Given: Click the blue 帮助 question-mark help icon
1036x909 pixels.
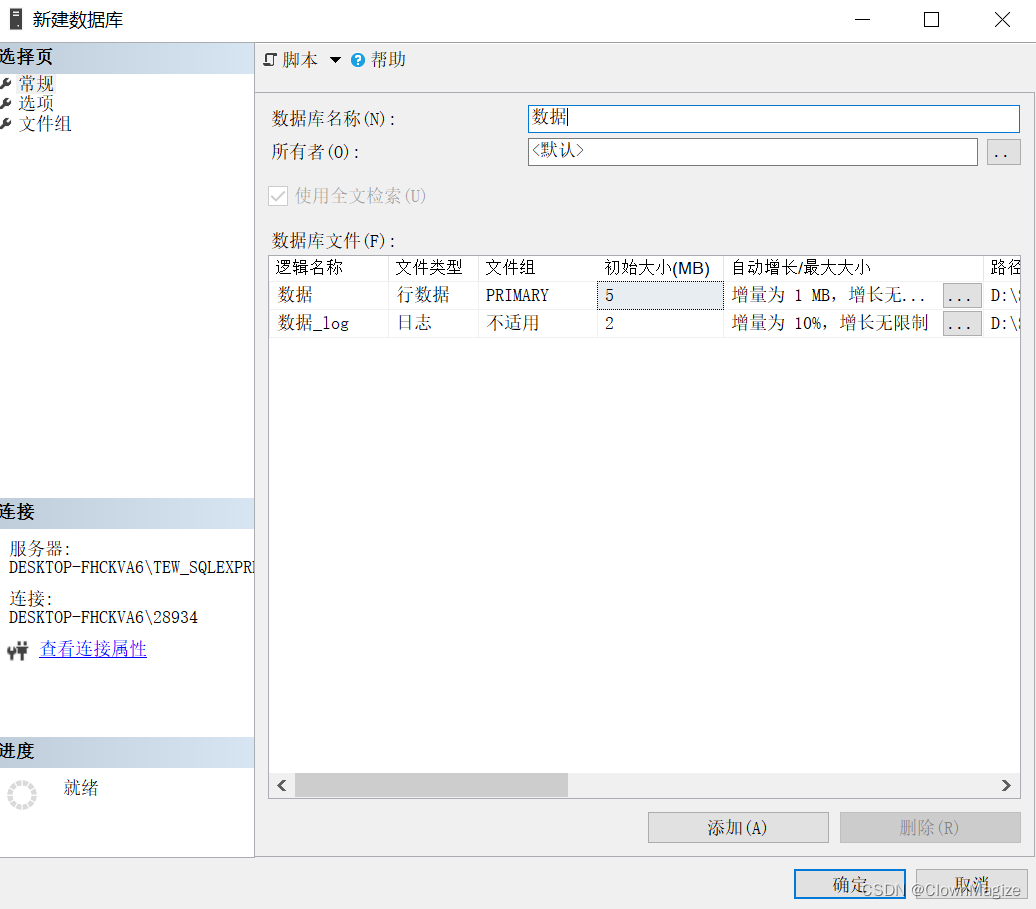Looking at the screenshot, I should coord(357,59).
